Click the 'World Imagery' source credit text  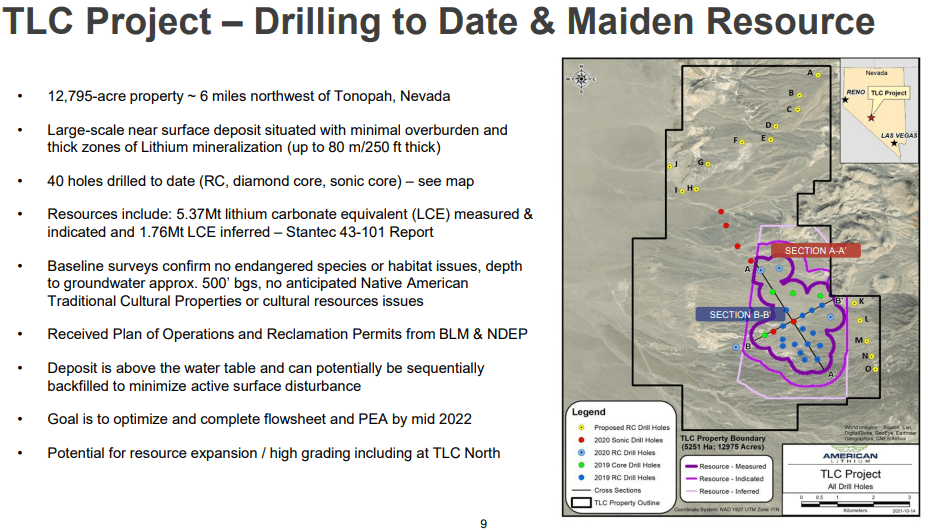[880, 433]
